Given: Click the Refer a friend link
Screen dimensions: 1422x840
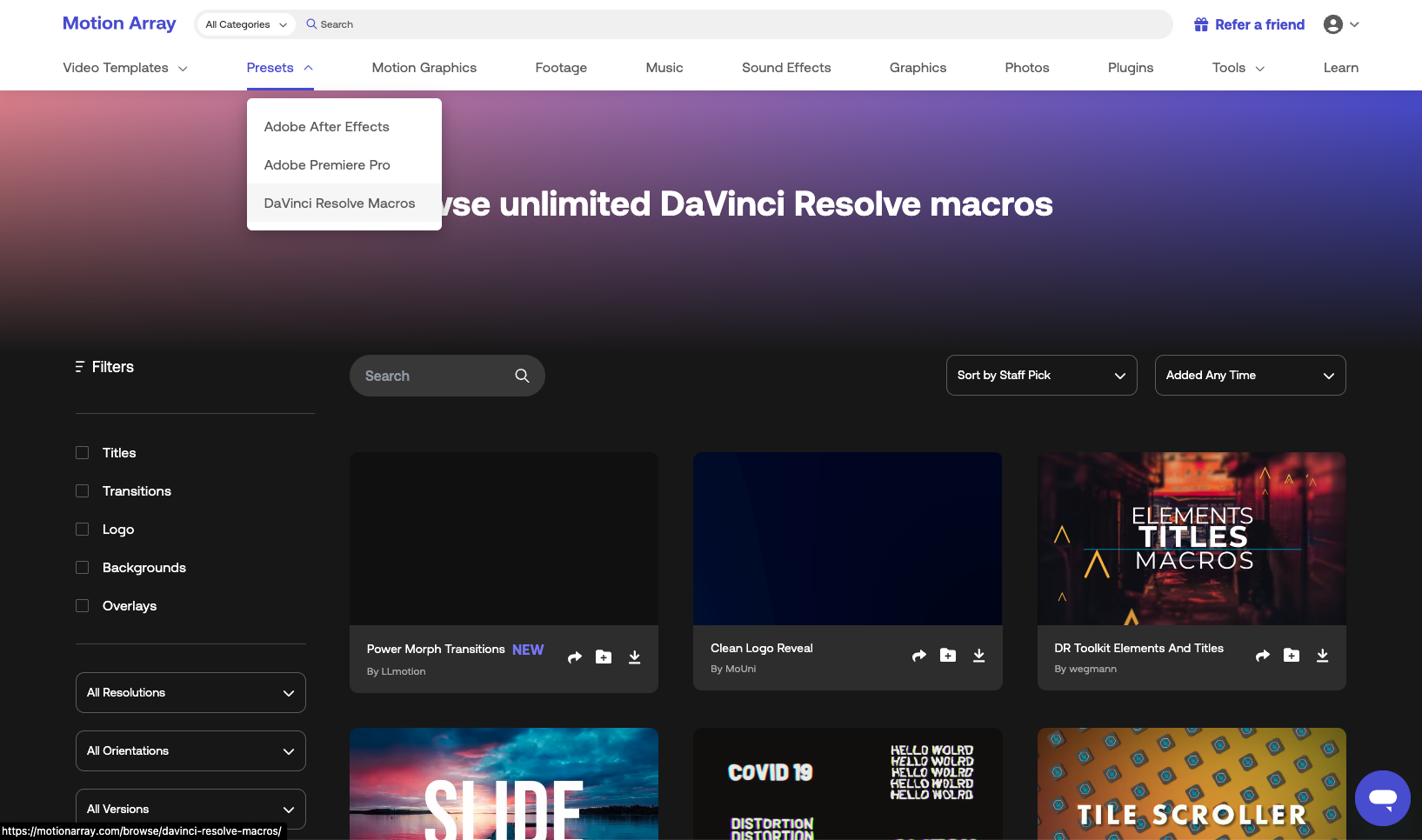Looking at the screenshot, I should click(x=1259, y=24).
